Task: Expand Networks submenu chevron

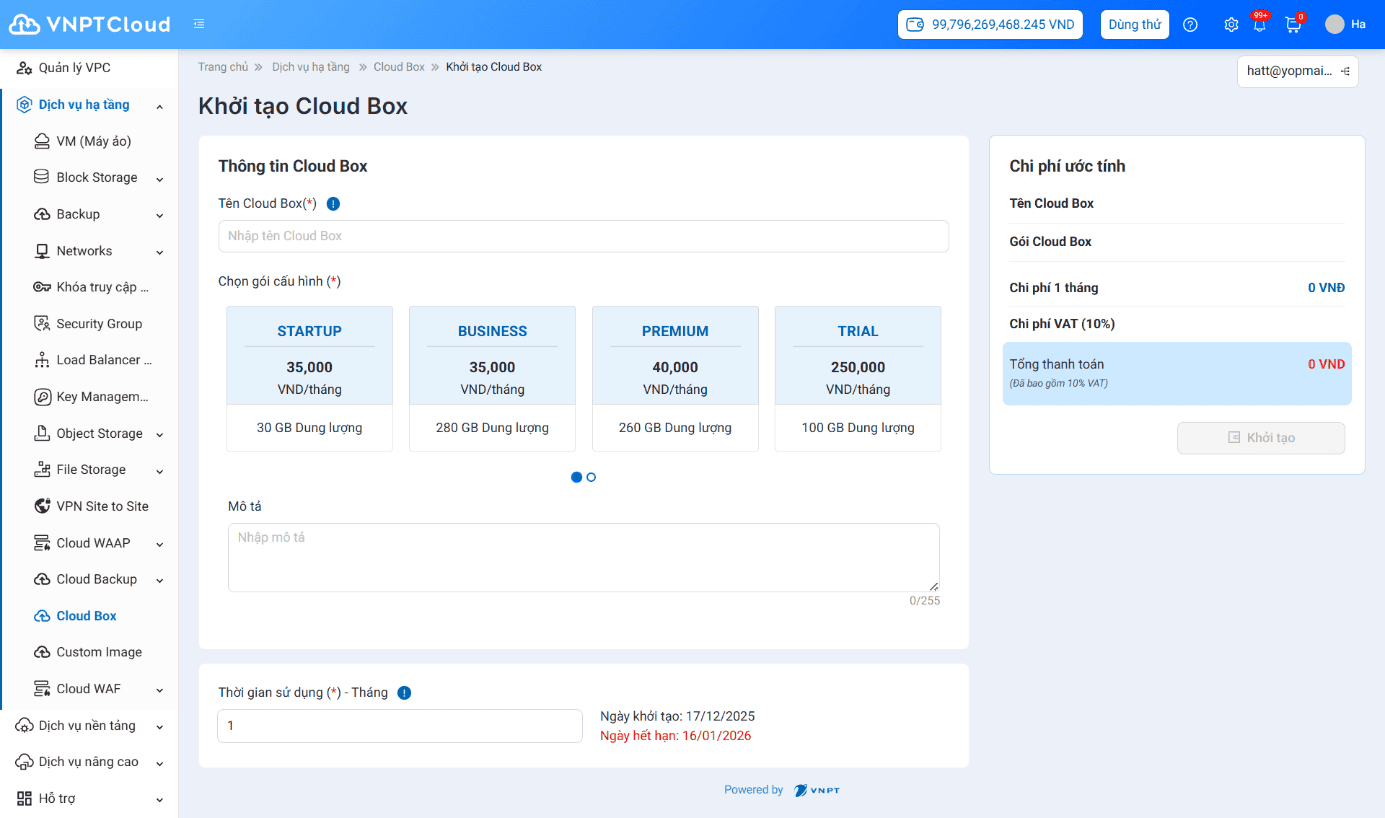Action: [x=160, y=252]
